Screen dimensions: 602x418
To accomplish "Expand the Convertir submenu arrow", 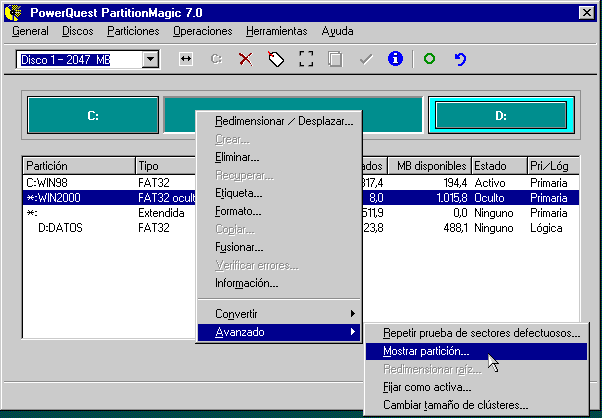I will tap(352, 314).
